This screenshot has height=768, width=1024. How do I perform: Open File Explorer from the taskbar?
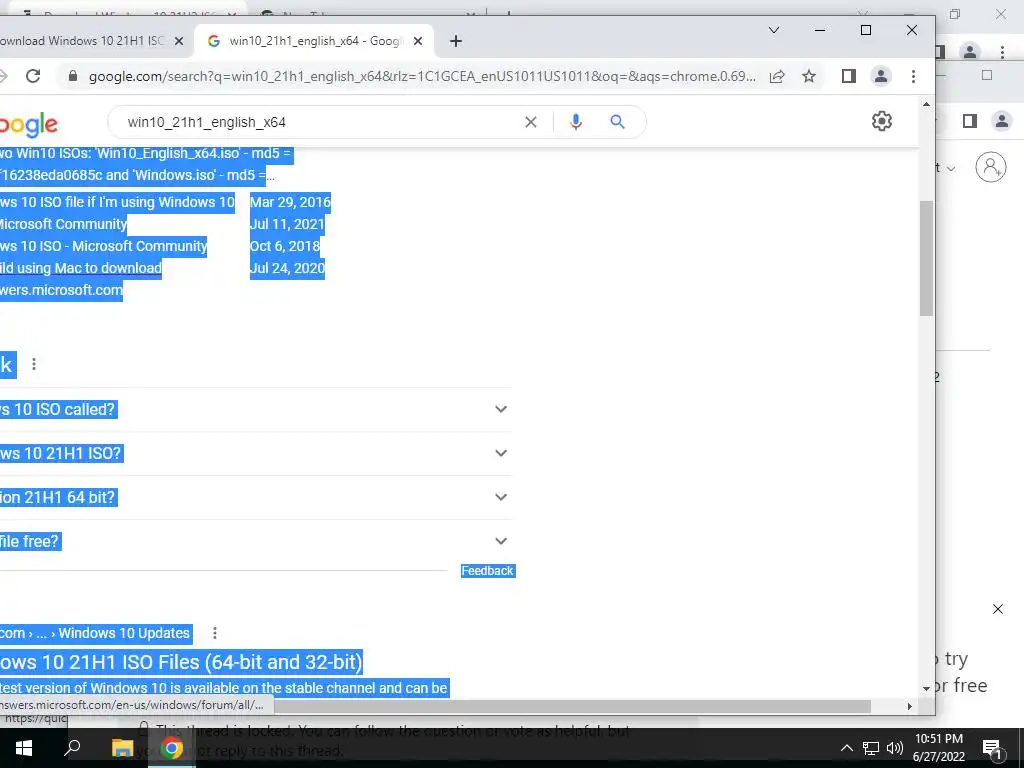click(122, 748)
